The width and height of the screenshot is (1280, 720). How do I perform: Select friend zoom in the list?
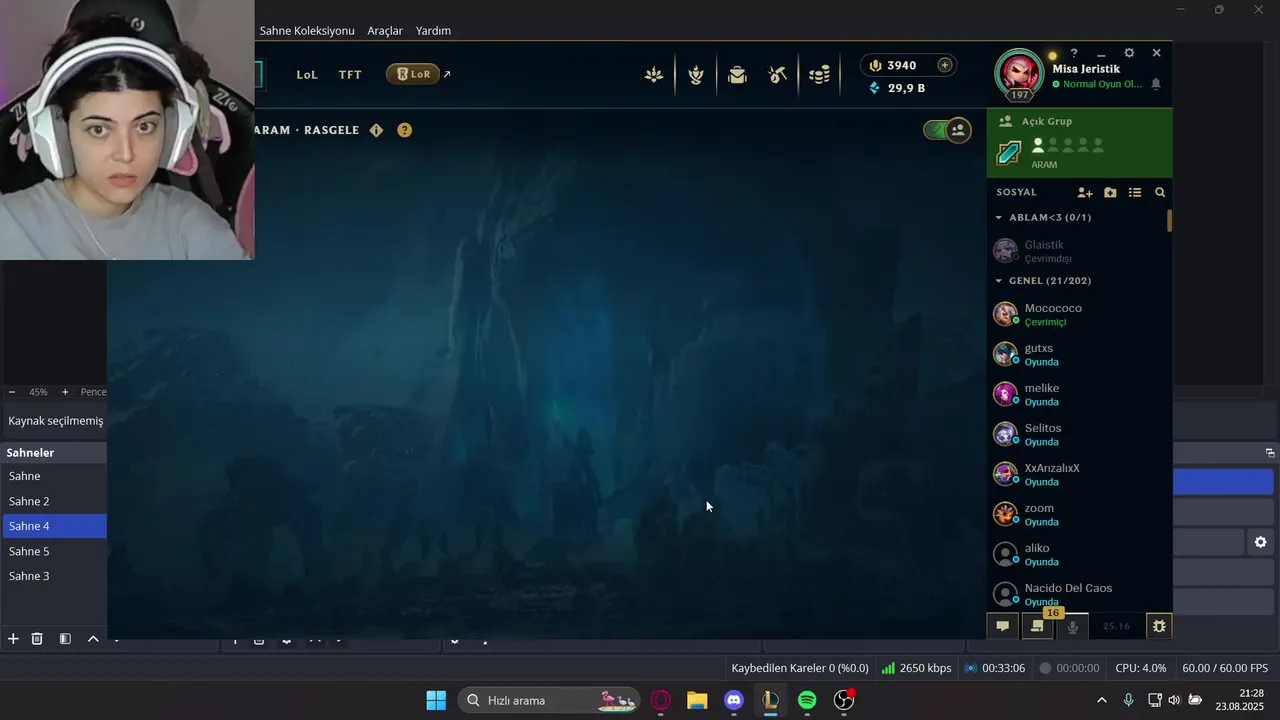[1078, 514]
